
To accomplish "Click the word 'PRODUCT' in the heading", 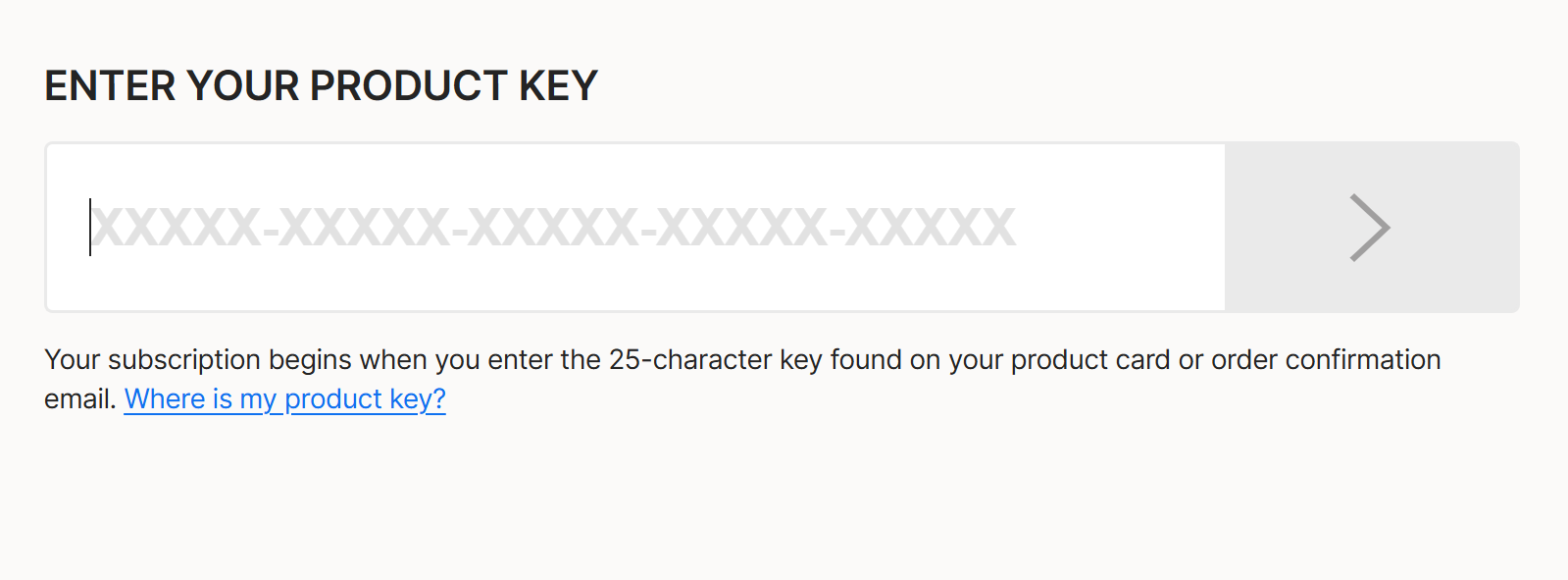I will point(408,86).
